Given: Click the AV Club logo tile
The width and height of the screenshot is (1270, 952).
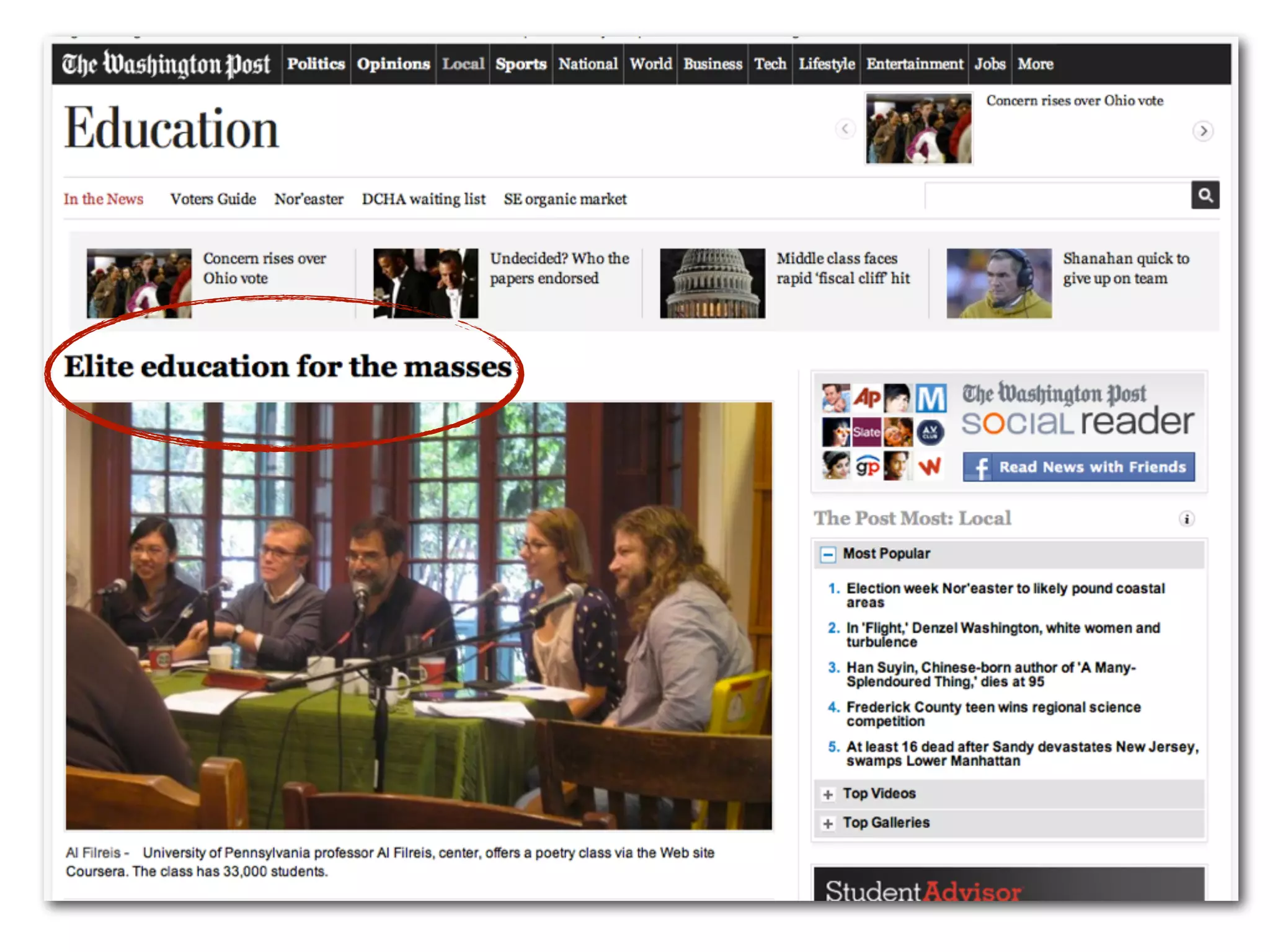Looking at the screenshot, I should (x=930, y=432).
